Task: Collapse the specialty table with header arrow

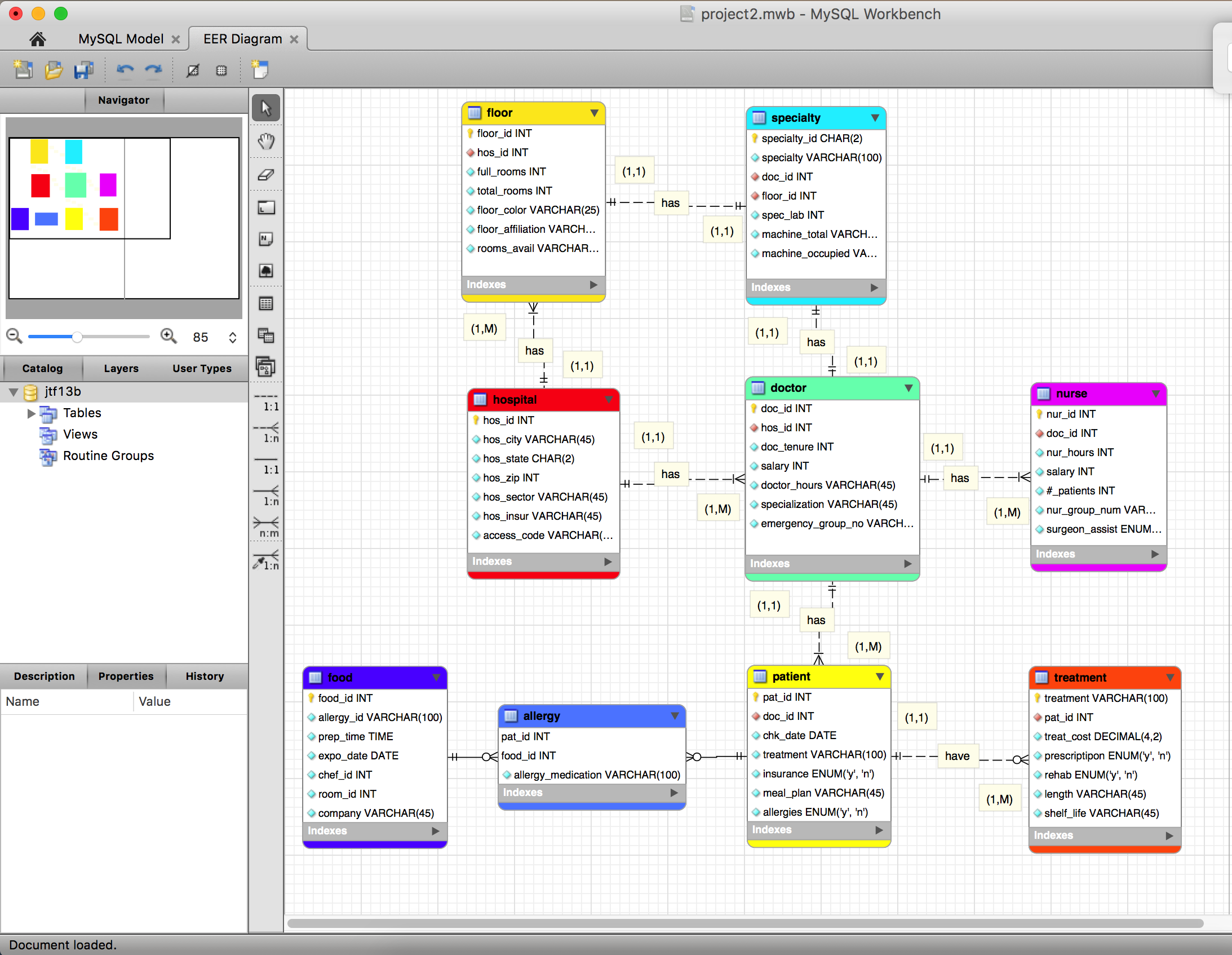Action: coord(875,118)
